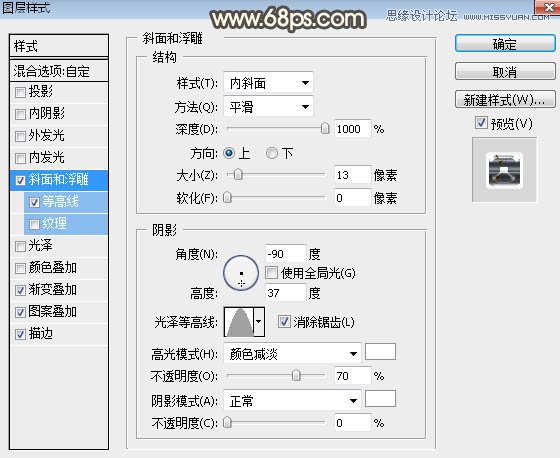Screen dimensions: 560x458
Task: Enable the 内发光 checkbox
Action: tap(20, 158)
